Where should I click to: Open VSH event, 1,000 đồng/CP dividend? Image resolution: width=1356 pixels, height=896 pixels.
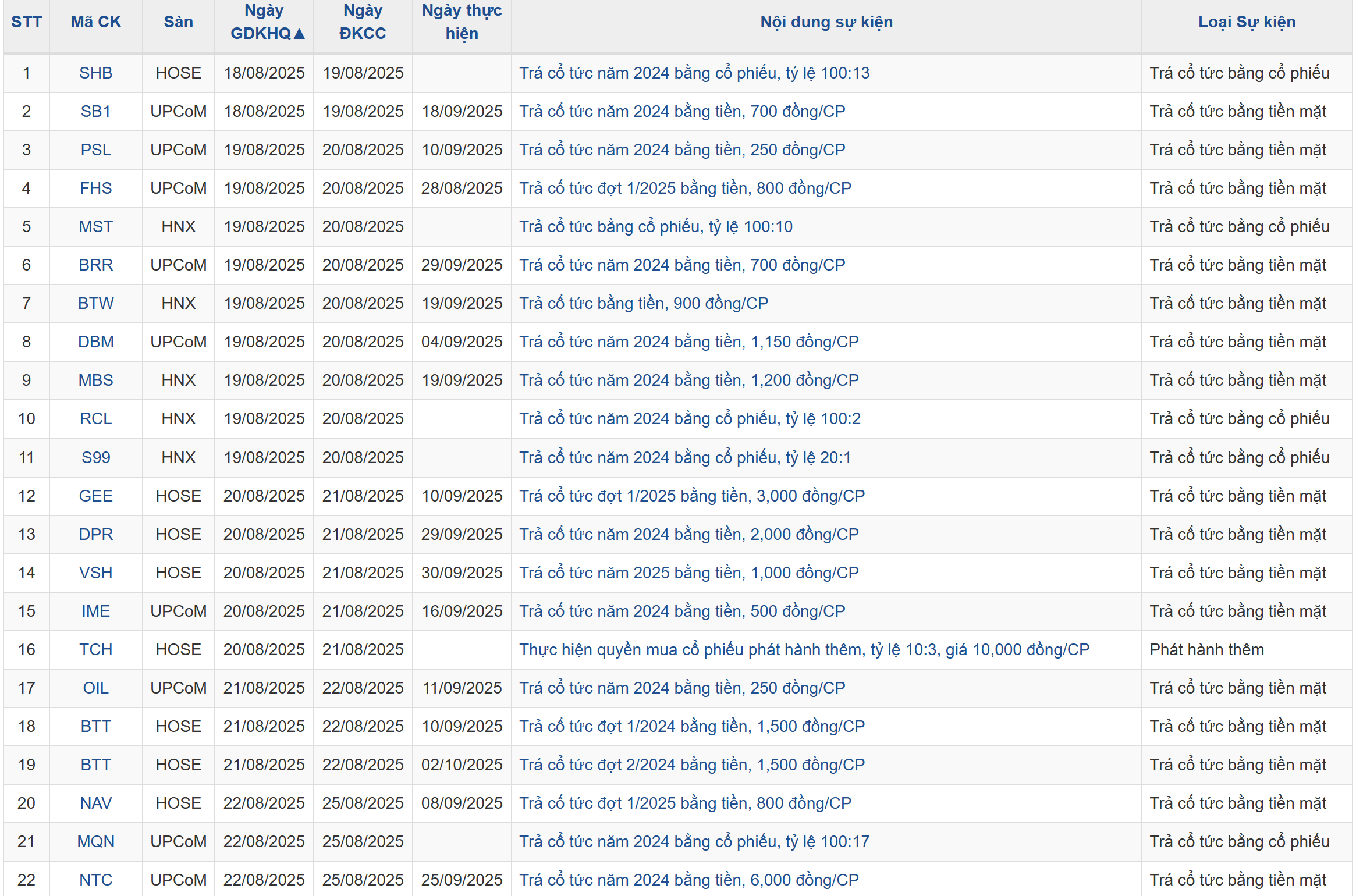coord(689,573)
